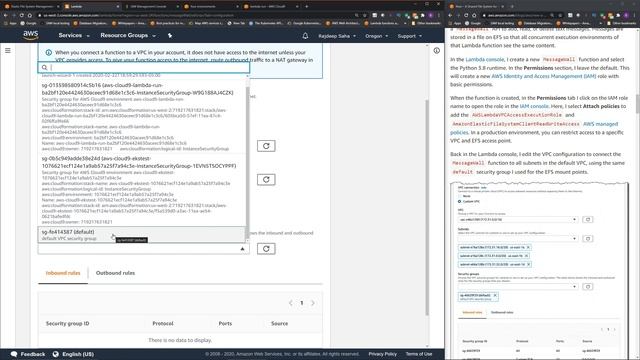Screen dimensions: 640x360
Task: Switch to the Inbound rules tab
Action: pyautogui.click(x=63, y=273)
